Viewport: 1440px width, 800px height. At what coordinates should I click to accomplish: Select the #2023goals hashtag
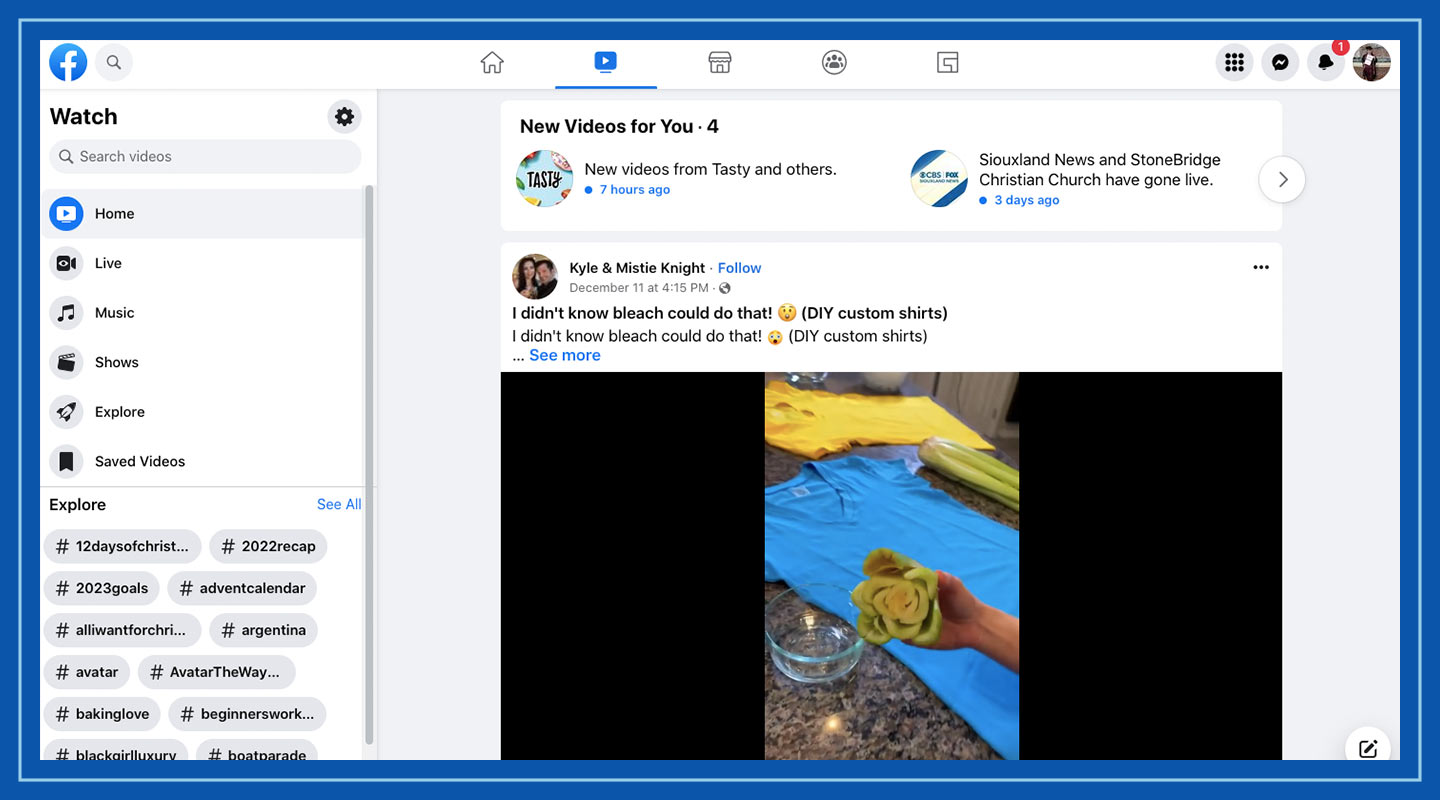(x=101, y=588)
